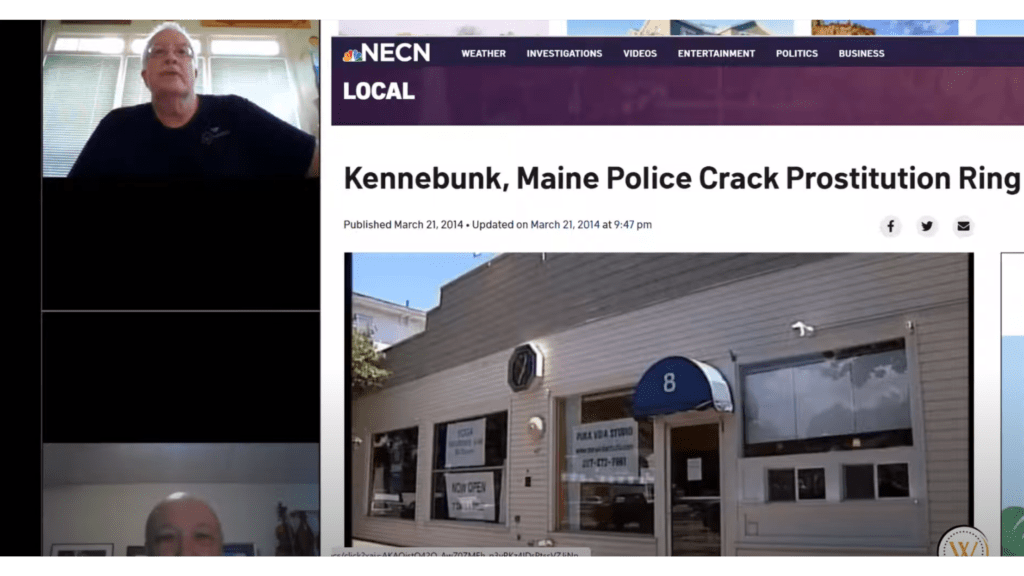This screenshot has width=1024, height=576.
Task: Go to the Videos section
Action: tap(639, 54)
